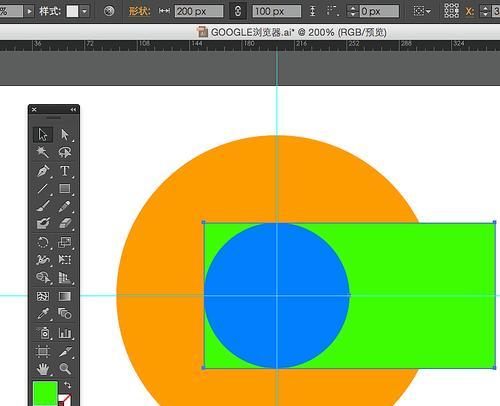Select the Warp/Width tool
Screen dimensions: 500x406
coord(43,259)
